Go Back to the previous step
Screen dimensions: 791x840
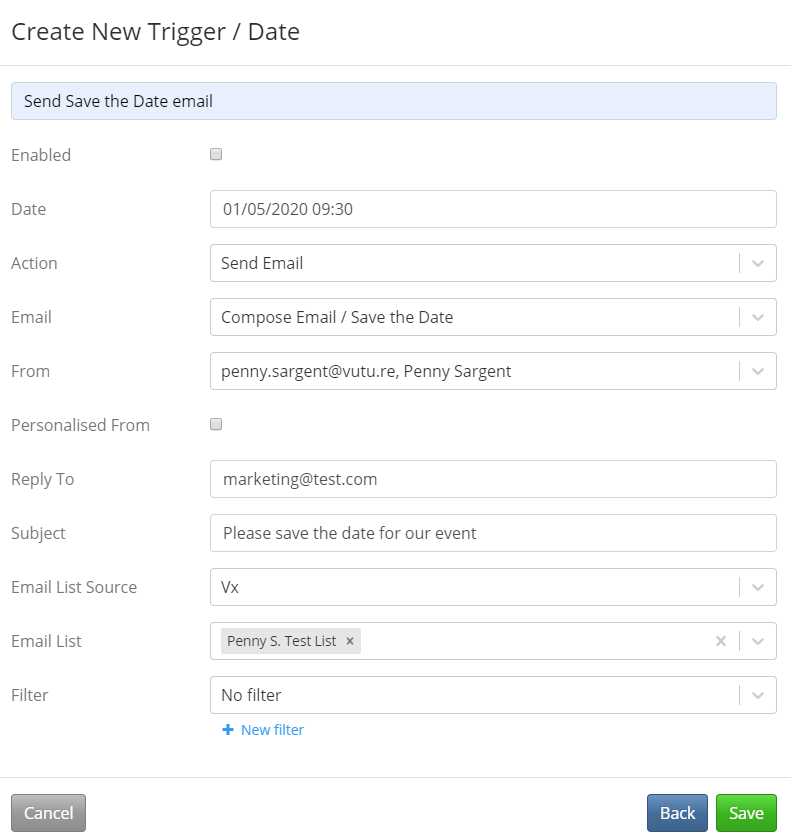pyautogui.click(x=677, y=813)
